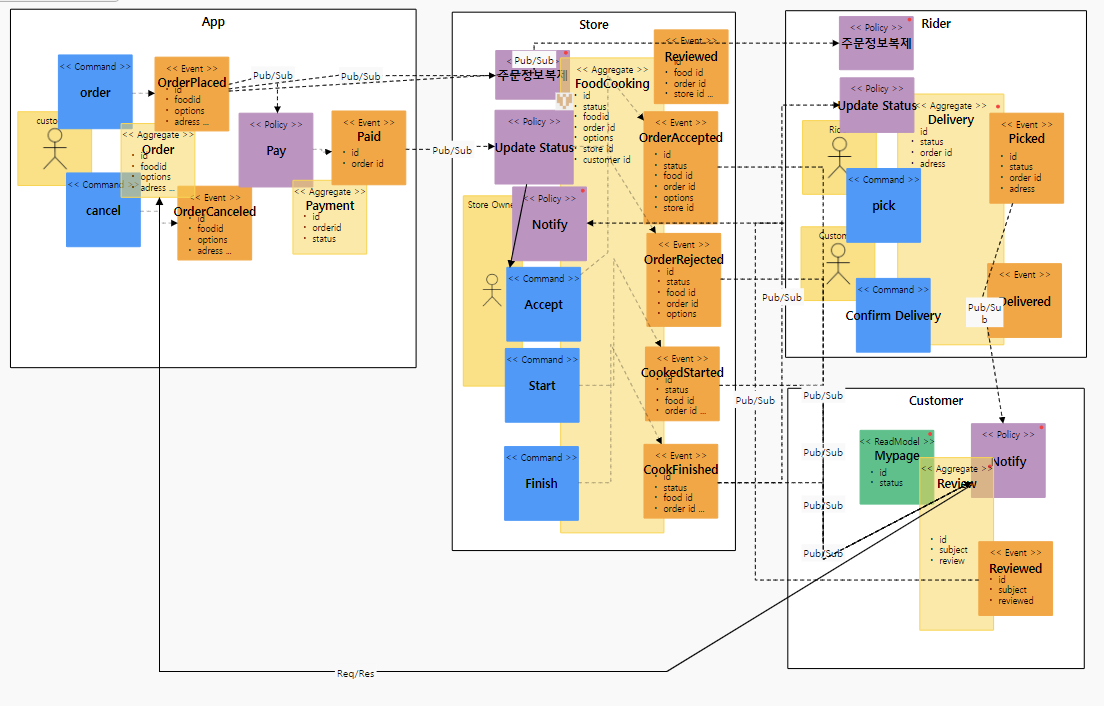
Task: Click the OrderCanceled event sticky note
Action: tap(215, 223)
